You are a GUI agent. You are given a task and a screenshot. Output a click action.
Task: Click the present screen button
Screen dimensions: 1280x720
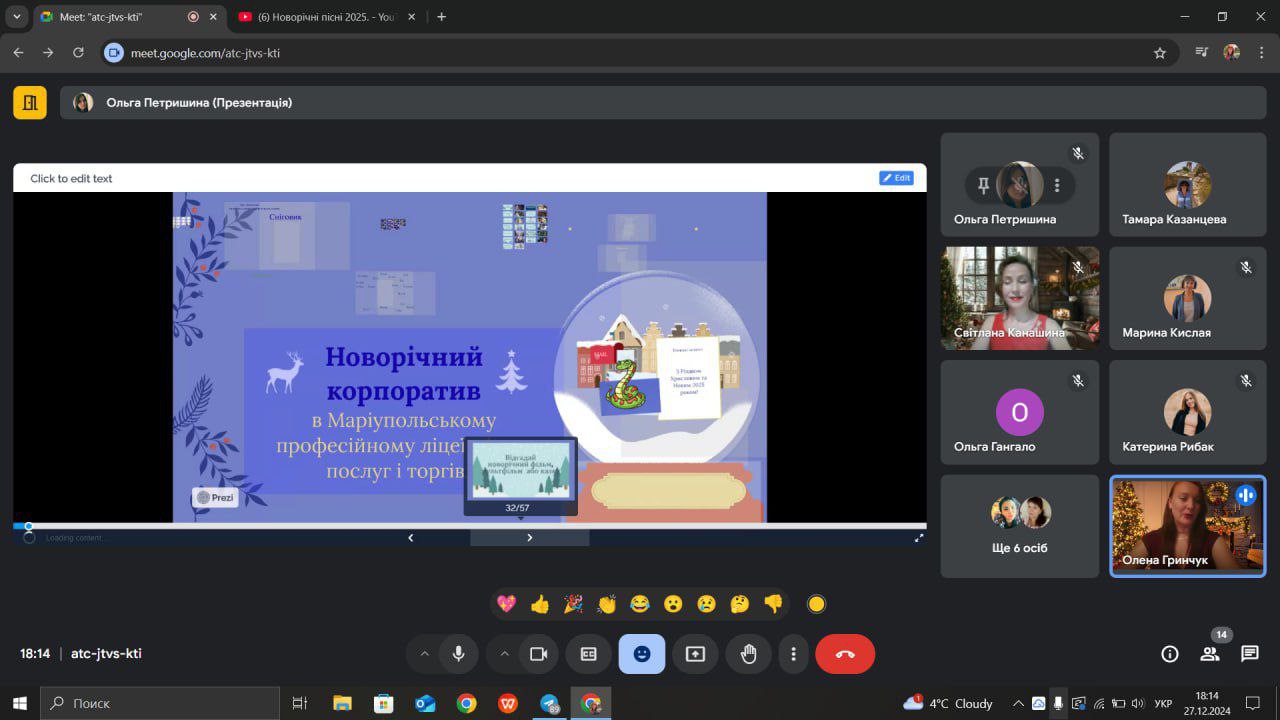(695, 654)
